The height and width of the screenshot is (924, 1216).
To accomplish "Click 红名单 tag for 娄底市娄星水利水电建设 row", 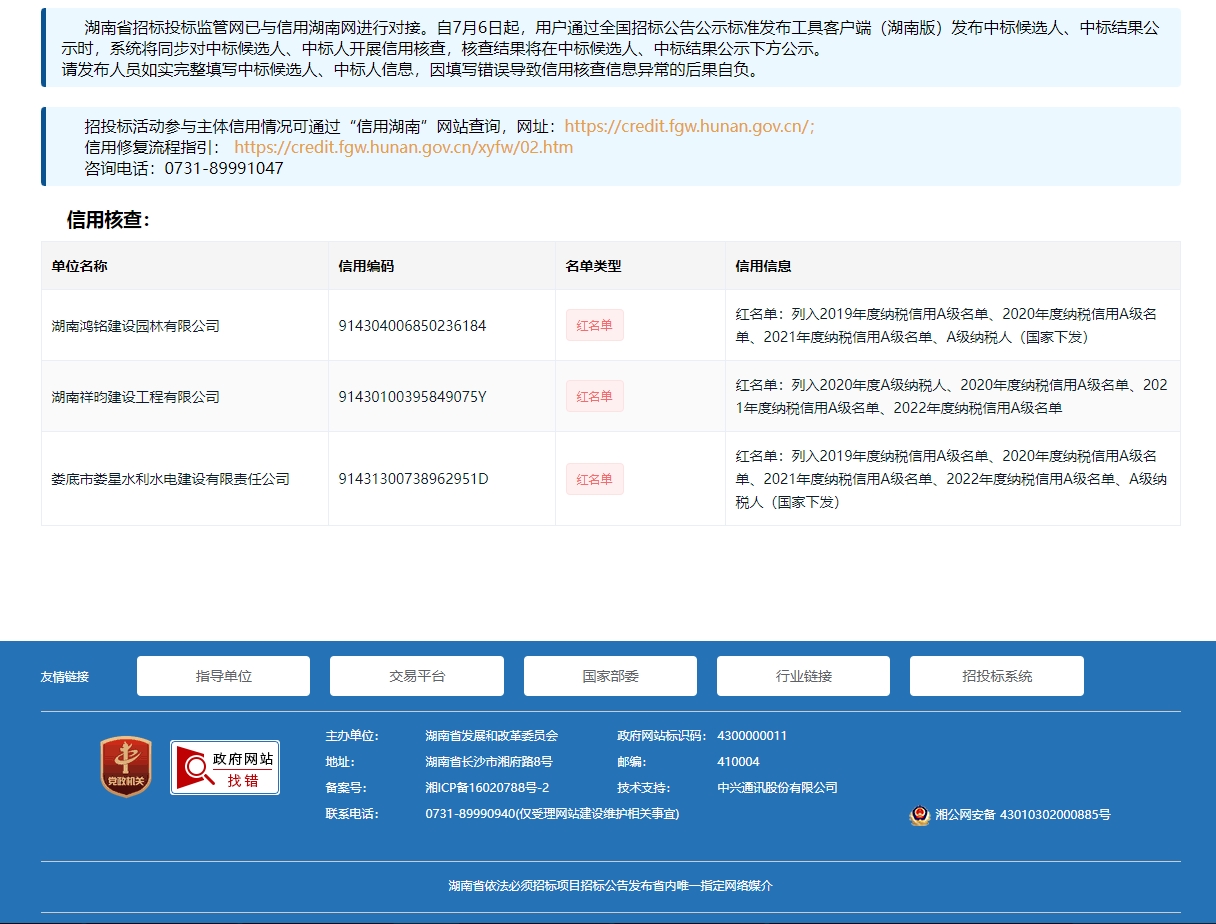I will coord(594,479).
